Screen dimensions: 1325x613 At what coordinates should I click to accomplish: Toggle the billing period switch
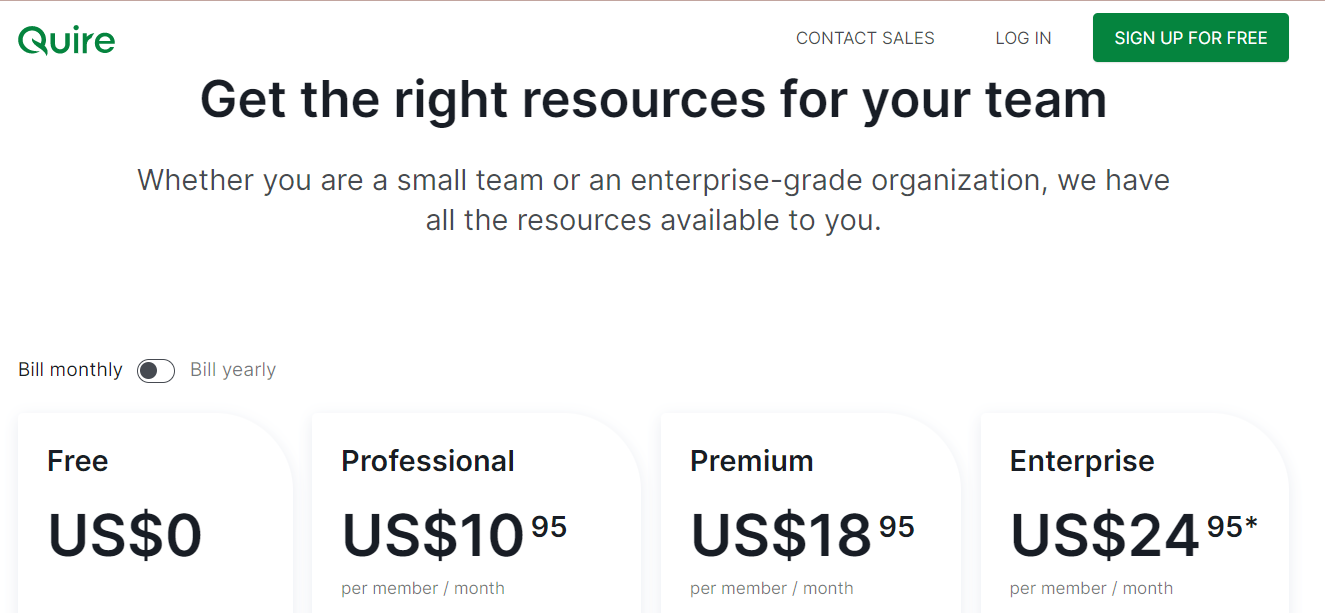tap(156, 371)
